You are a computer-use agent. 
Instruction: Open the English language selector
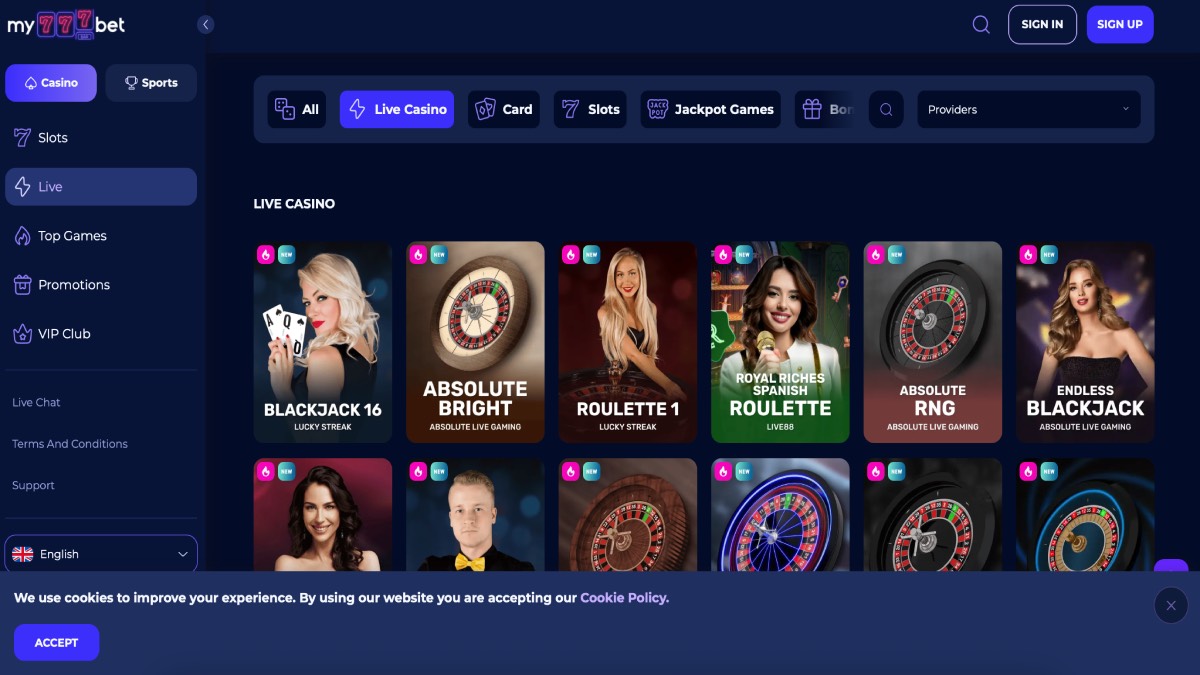click(101, 554)
